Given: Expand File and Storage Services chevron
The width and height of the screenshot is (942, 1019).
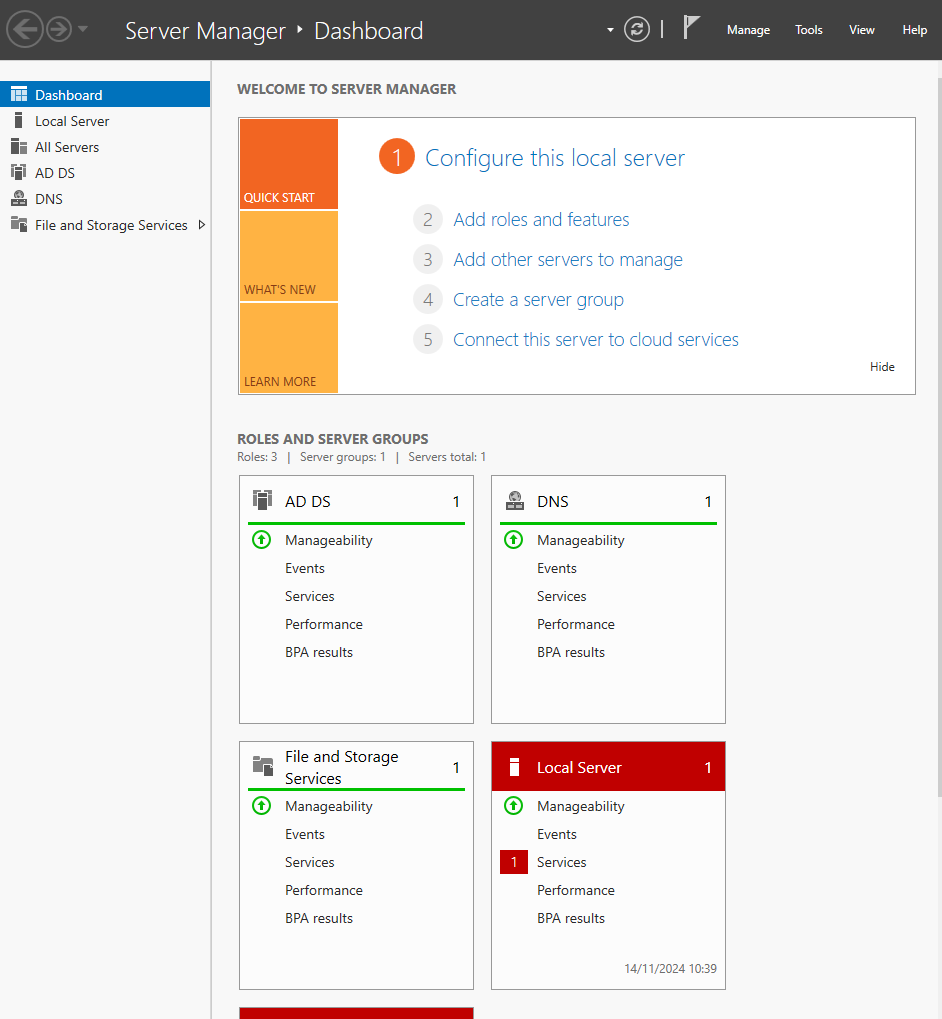Looking at the screenshot, I should coord(201,225).
